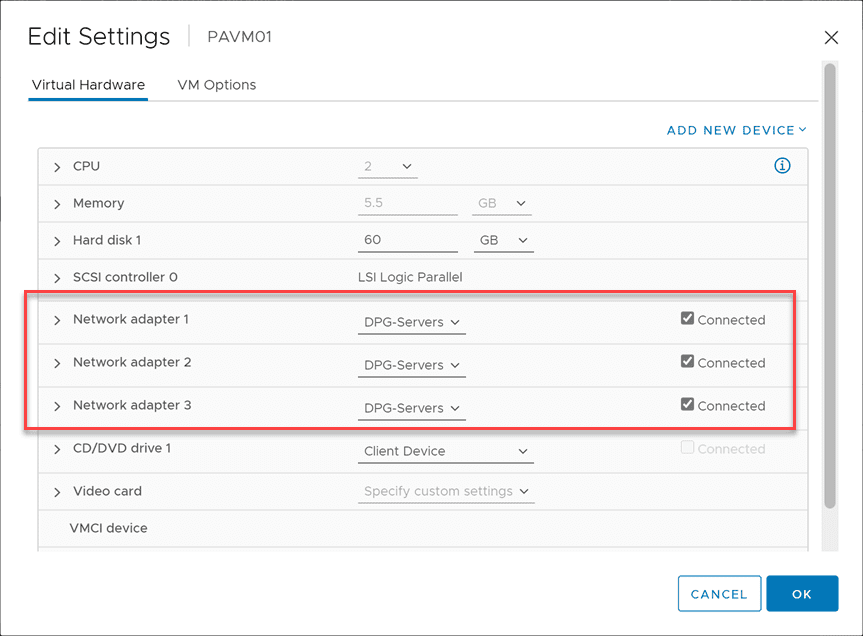Toggle Connected checkbox for Network adapter 3
Image resolution: width=863 pixels, height=636 pixels.
coord(687,405)
